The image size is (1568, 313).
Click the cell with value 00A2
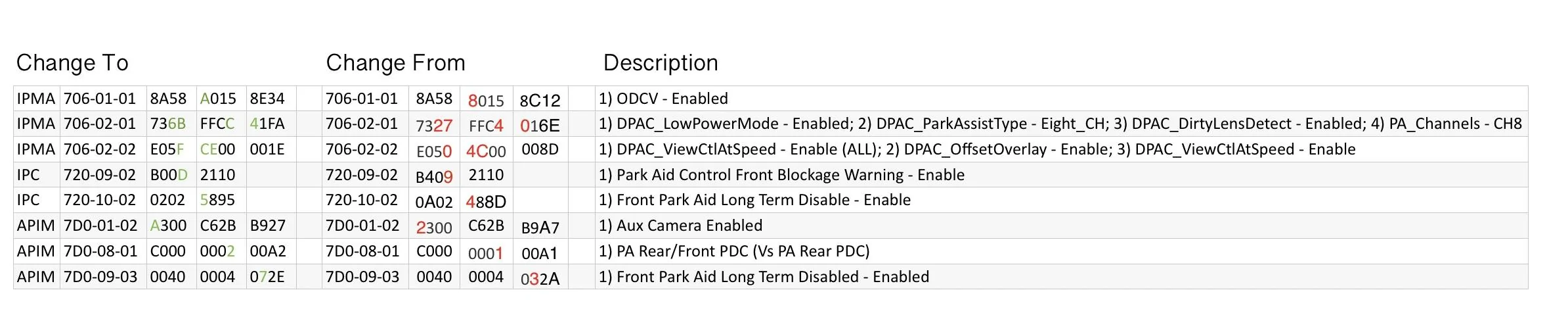click(267, 252)
